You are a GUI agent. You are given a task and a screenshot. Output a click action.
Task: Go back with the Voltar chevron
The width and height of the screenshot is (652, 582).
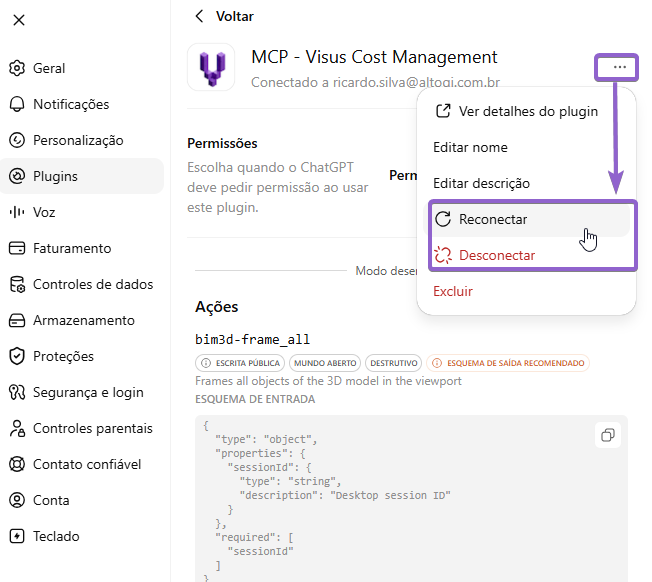coord(200,16)
